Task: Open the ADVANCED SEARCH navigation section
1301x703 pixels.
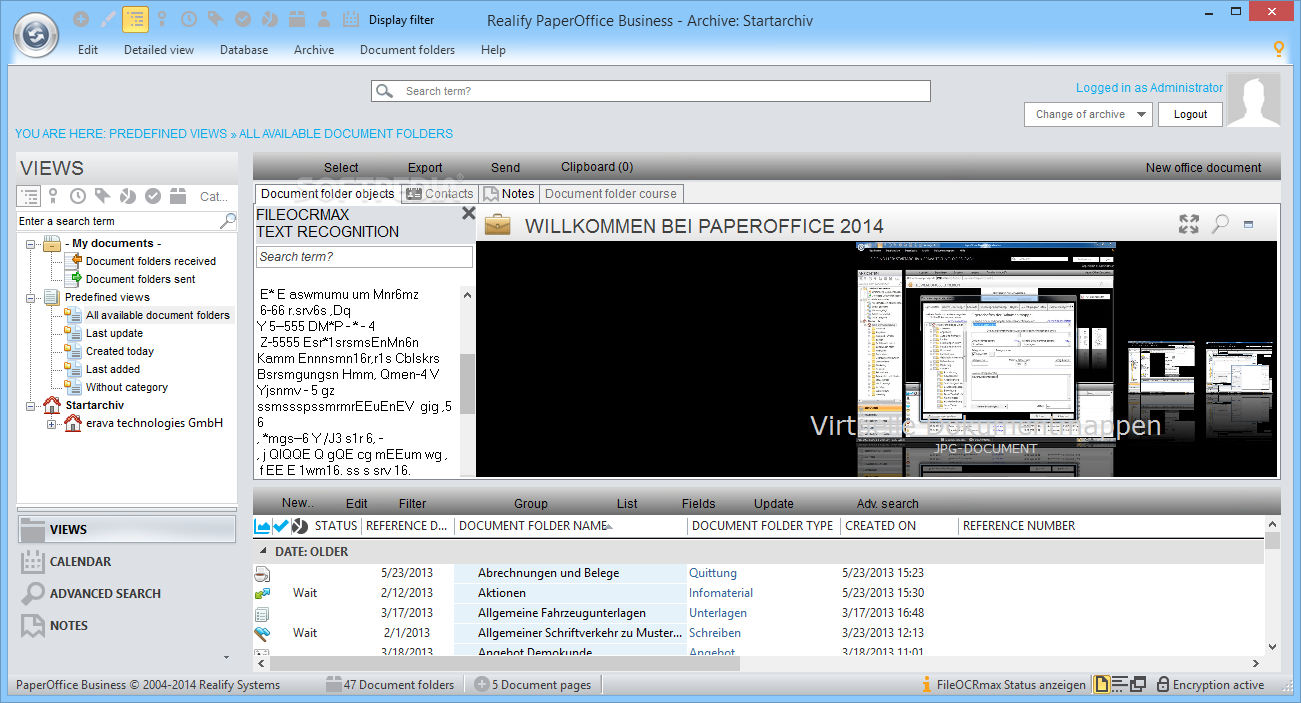Action: (127, 594)
